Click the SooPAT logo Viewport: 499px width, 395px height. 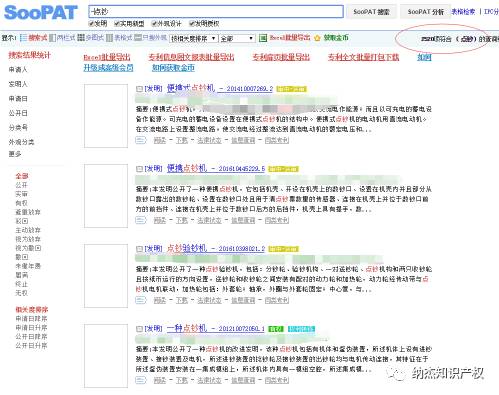click(x=40, y=13)
